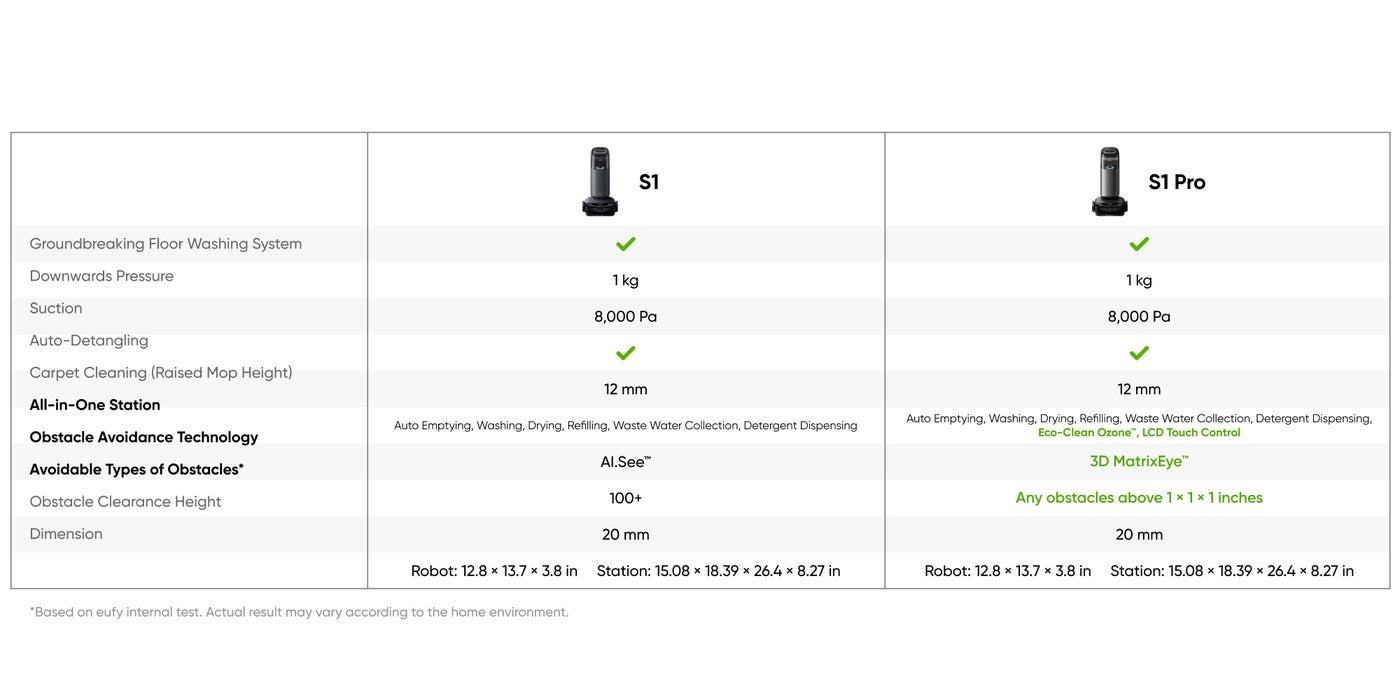Screen dimensions: 1400x700
Task: Select the S1 model heading
Action: point(649,182)
